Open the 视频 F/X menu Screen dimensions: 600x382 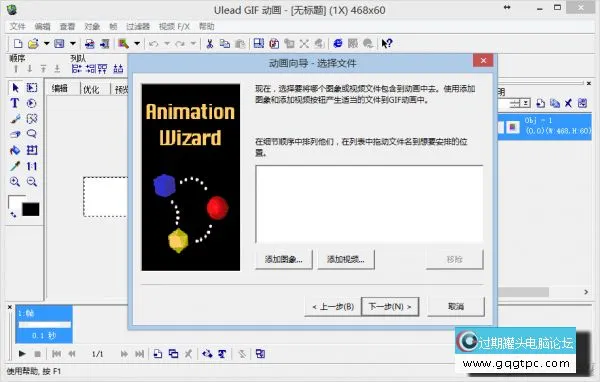click(x=174, y=26)
